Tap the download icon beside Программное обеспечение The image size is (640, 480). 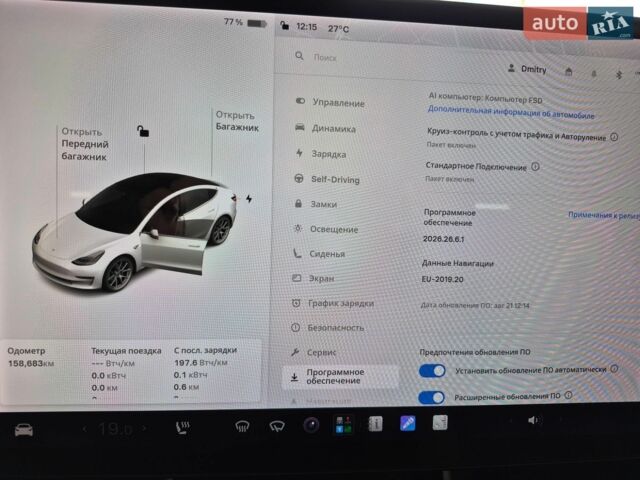coord(294,378)
